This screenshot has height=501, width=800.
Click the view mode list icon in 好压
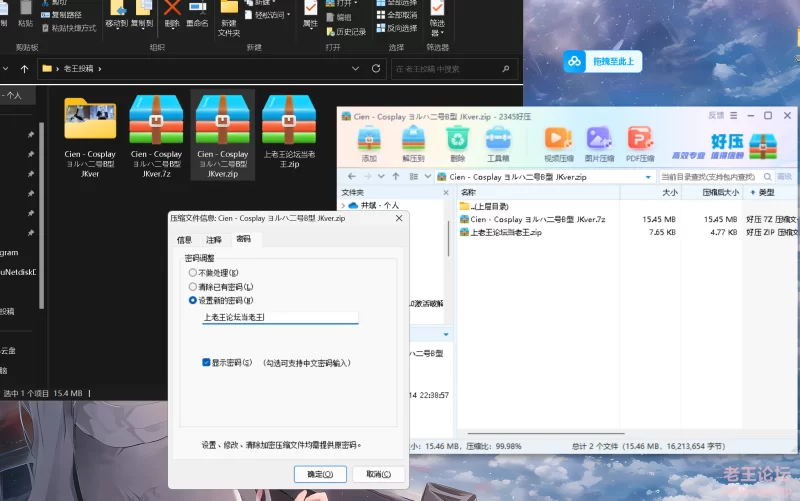coord(414,177)
